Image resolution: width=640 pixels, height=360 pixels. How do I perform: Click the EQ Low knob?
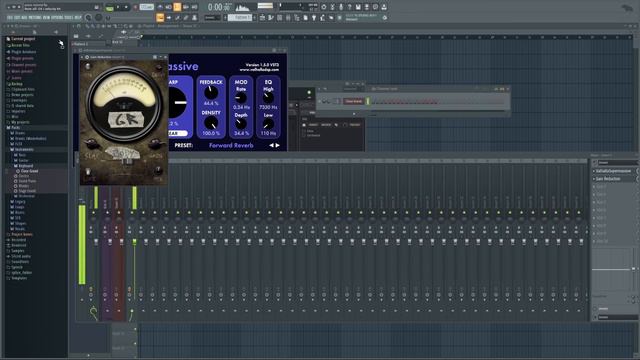[268, 124]
